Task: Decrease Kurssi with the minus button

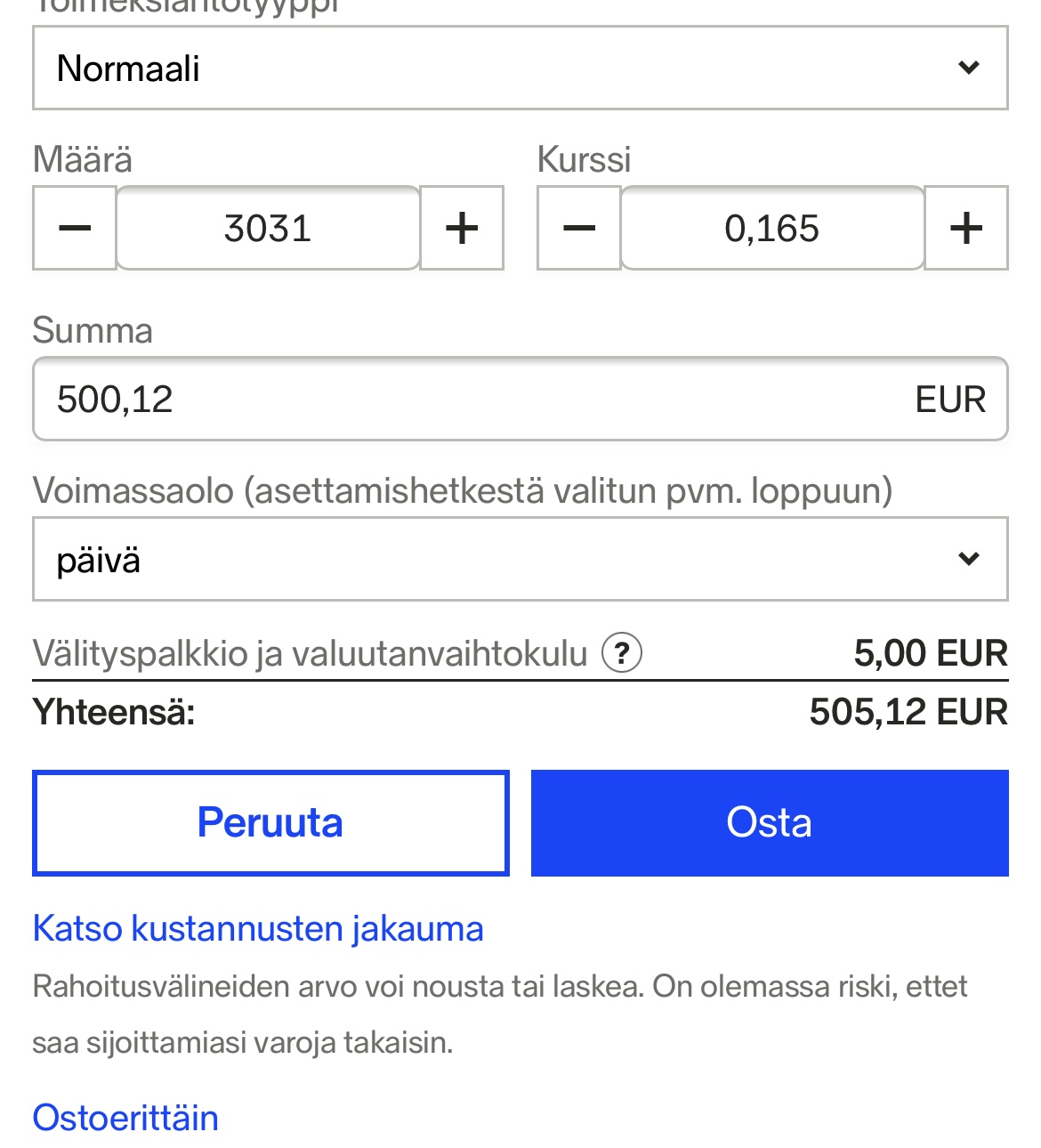Action: click(579, 228)
